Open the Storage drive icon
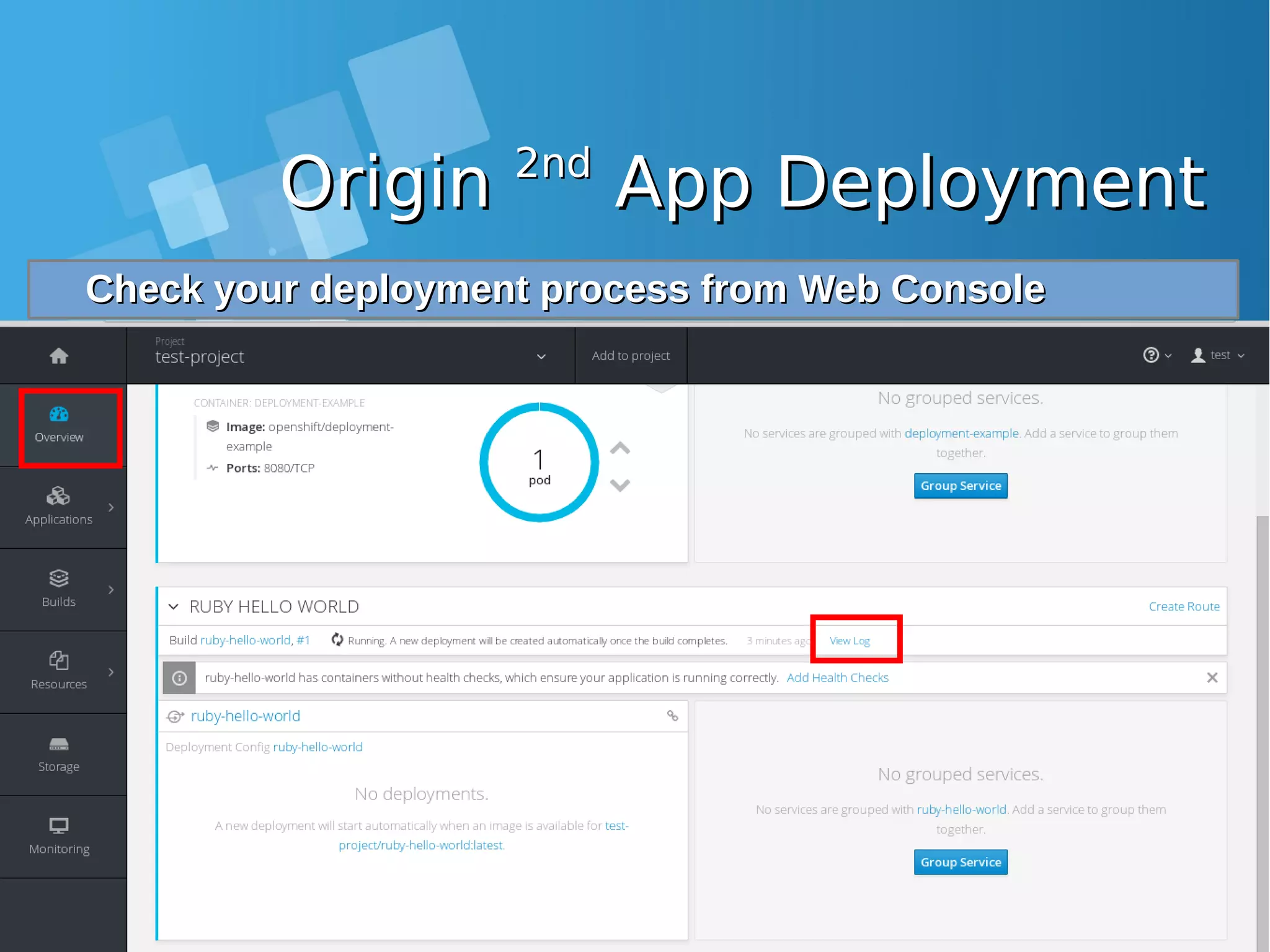 [x=59, y=744]
